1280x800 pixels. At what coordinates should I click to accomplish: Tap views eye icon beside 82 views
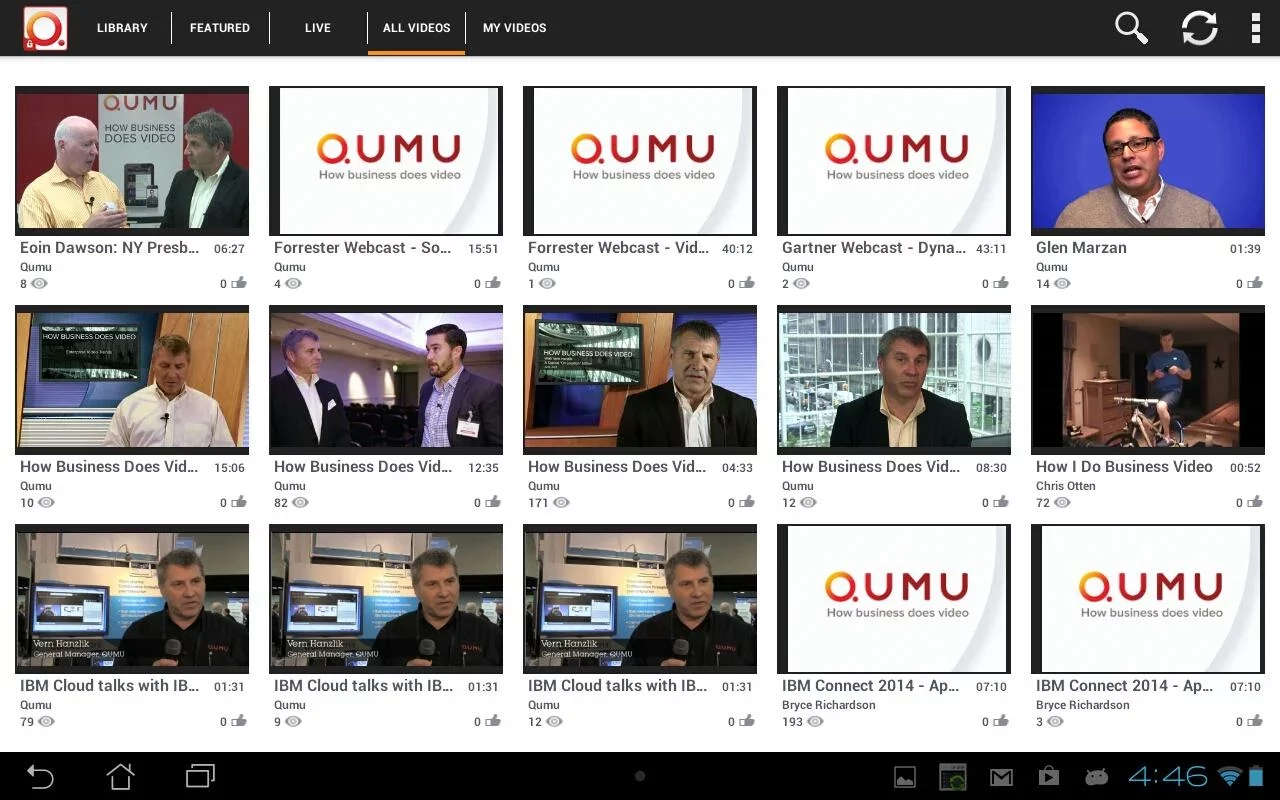(299, 503)
